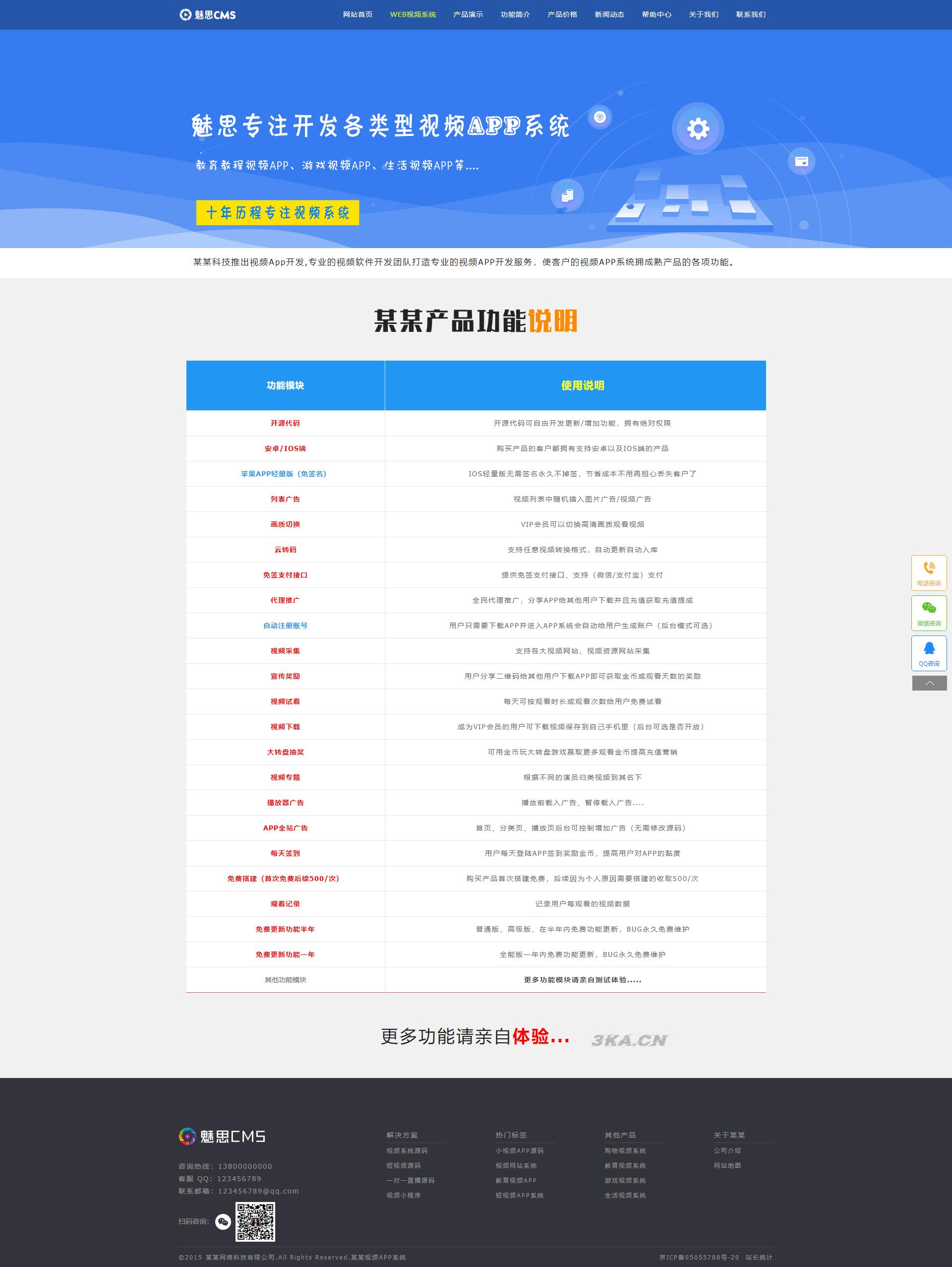Image resolution: width=952 pixels, height=1267 pixels.
Task: Click the QQ consultation penguin icon
Action: 929,648
